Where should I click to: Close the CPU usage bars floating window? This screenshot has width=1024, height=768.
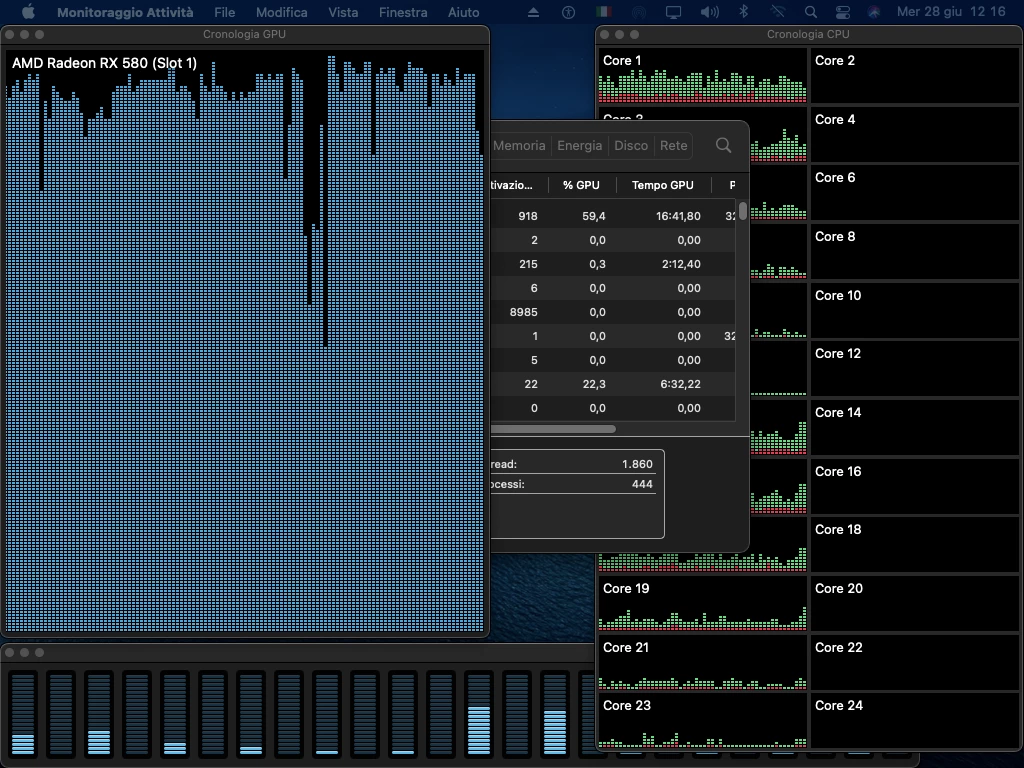[x=10, y=652]
